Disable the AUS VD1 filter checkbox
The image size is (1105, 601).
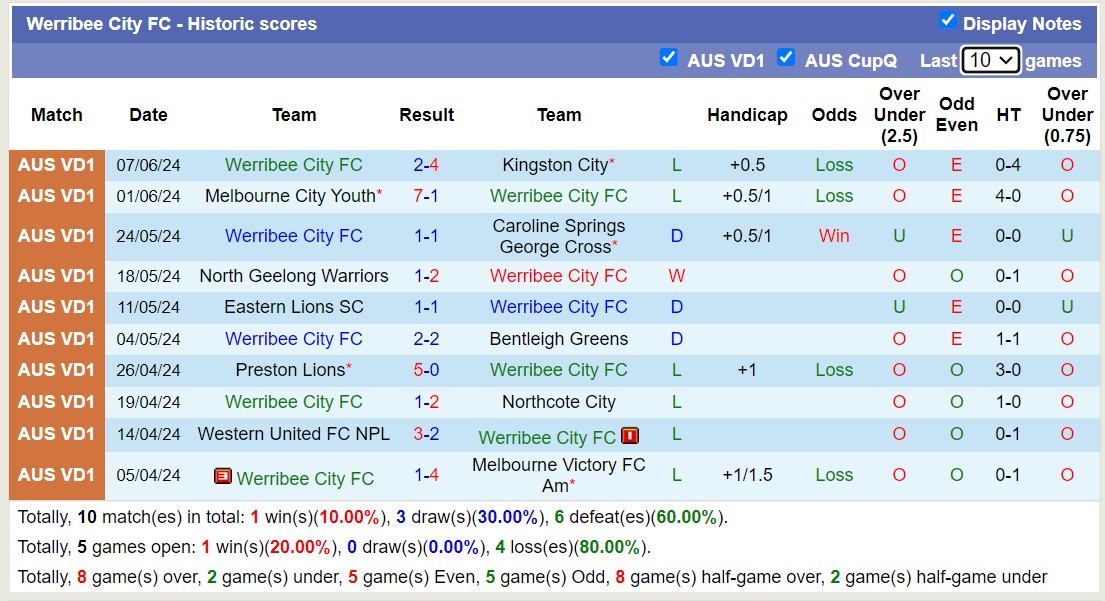tap(668, 58)
